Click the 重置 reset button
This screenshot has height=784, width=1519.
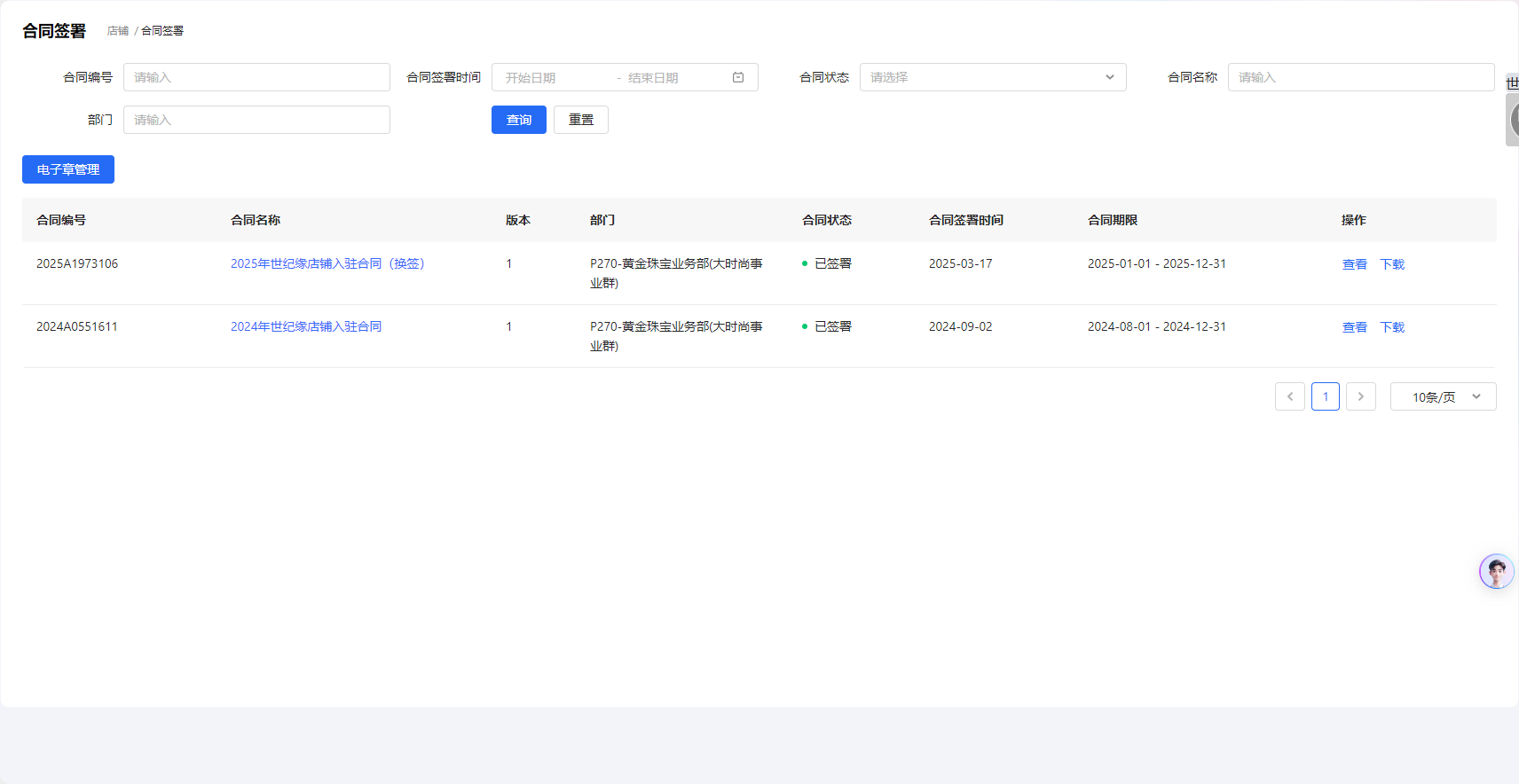tap(580, 120)
